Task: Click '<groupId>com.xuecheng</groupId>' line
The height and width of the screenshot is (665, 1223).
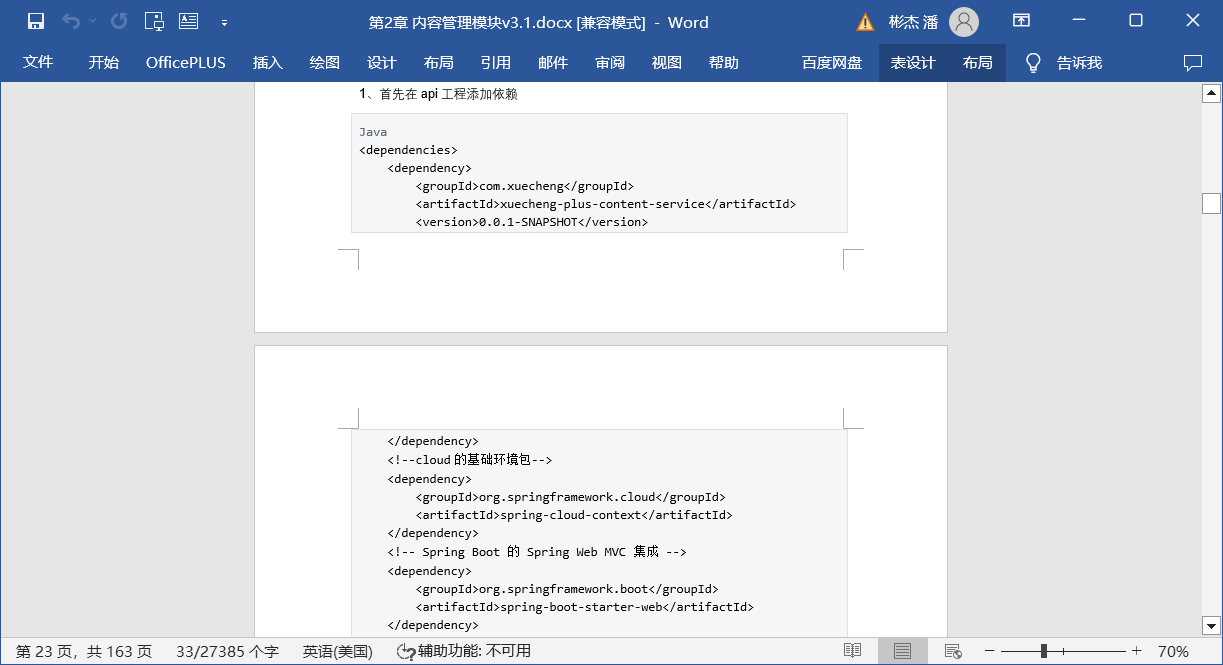Action: point(525,186)
